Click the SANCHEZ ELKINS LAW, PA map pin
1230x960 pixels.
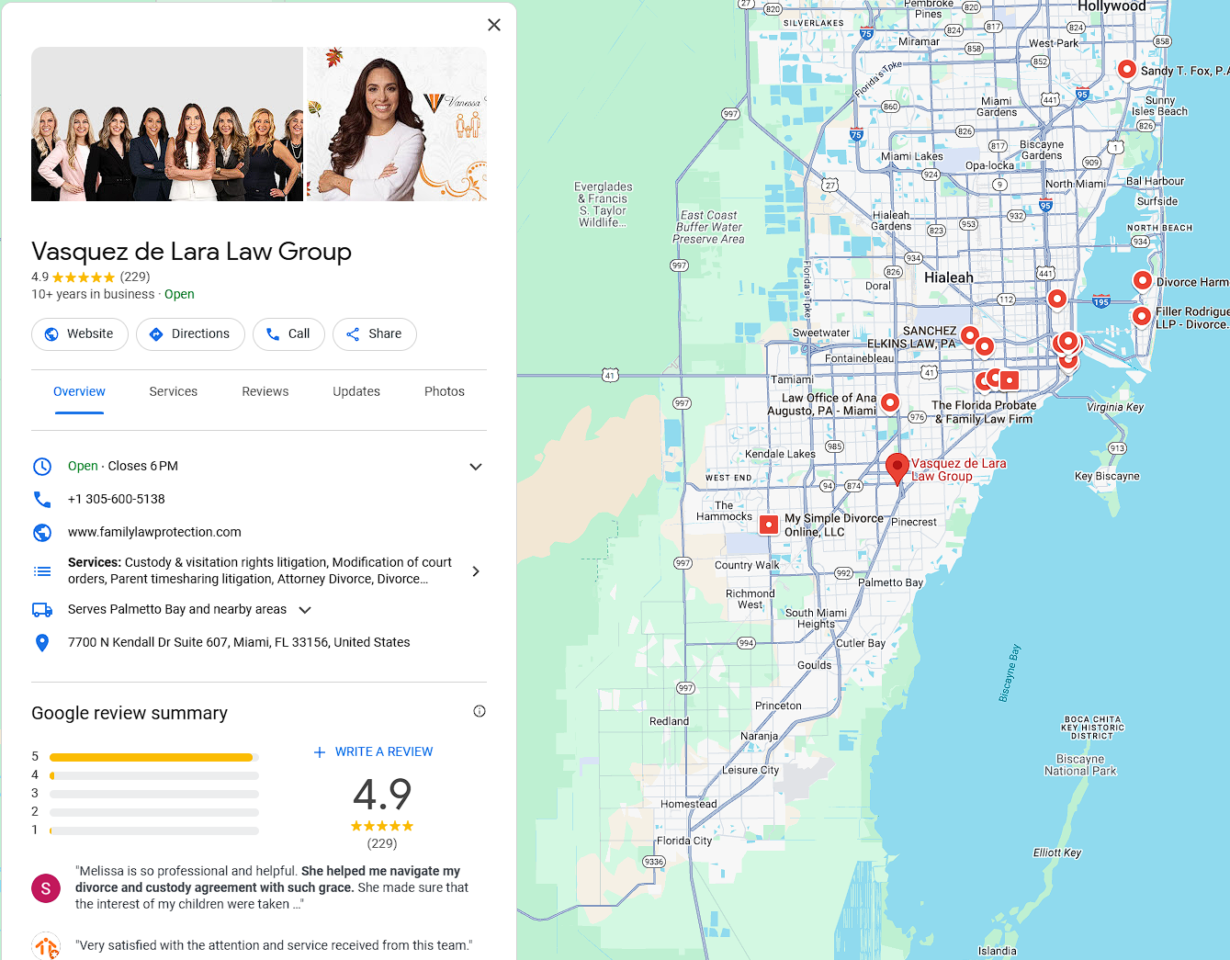click(x=968, y=335)
